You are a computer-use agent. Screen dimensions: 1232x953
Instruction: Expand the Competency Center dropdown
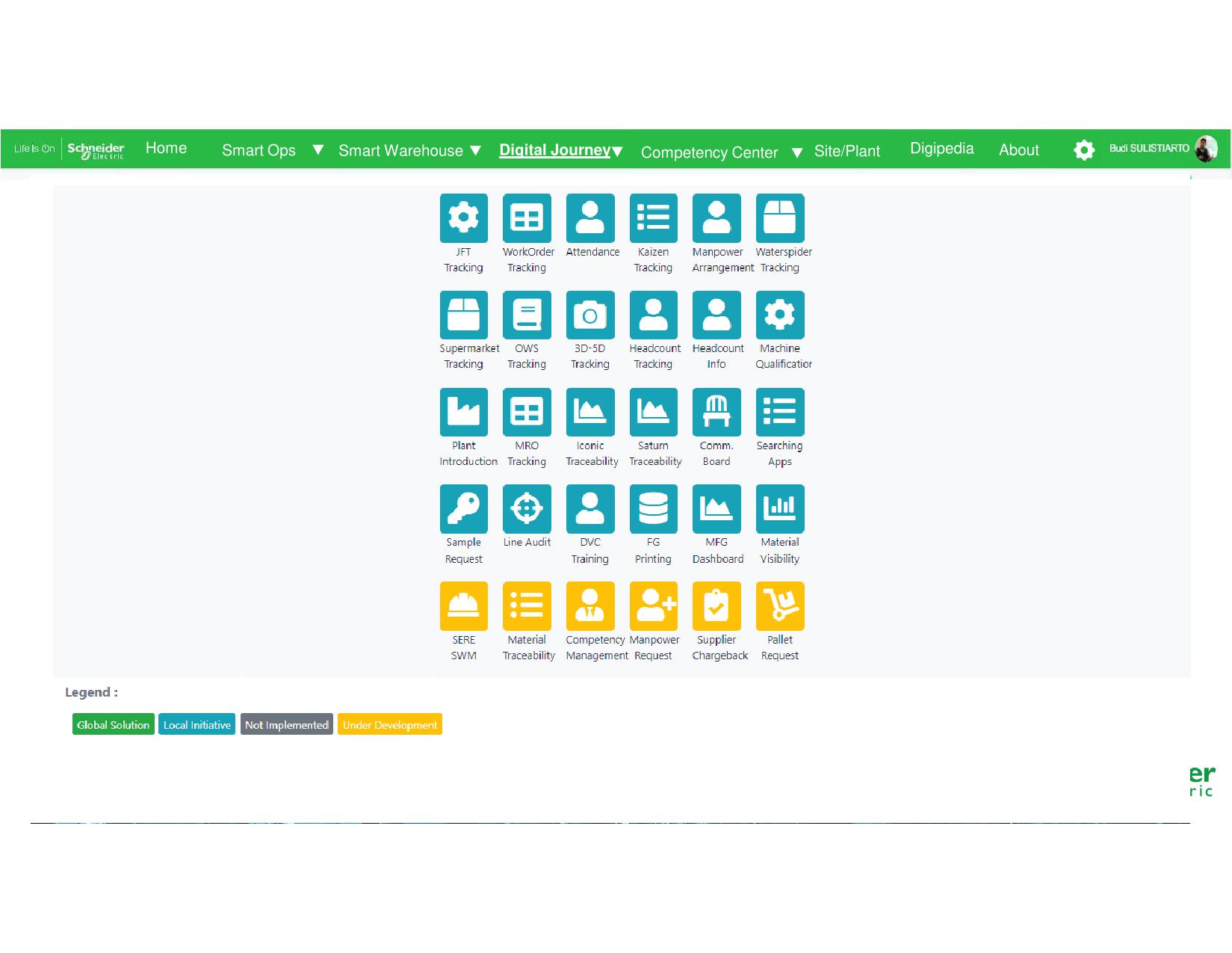click(709, 152)
